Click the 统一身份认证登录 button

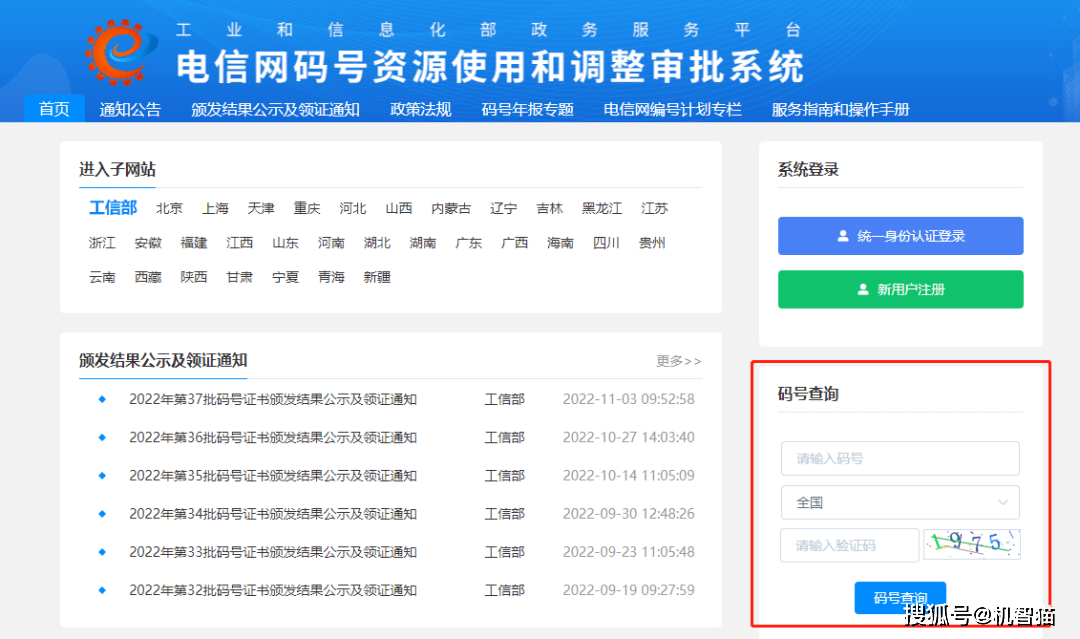click(x=900, y=236)
